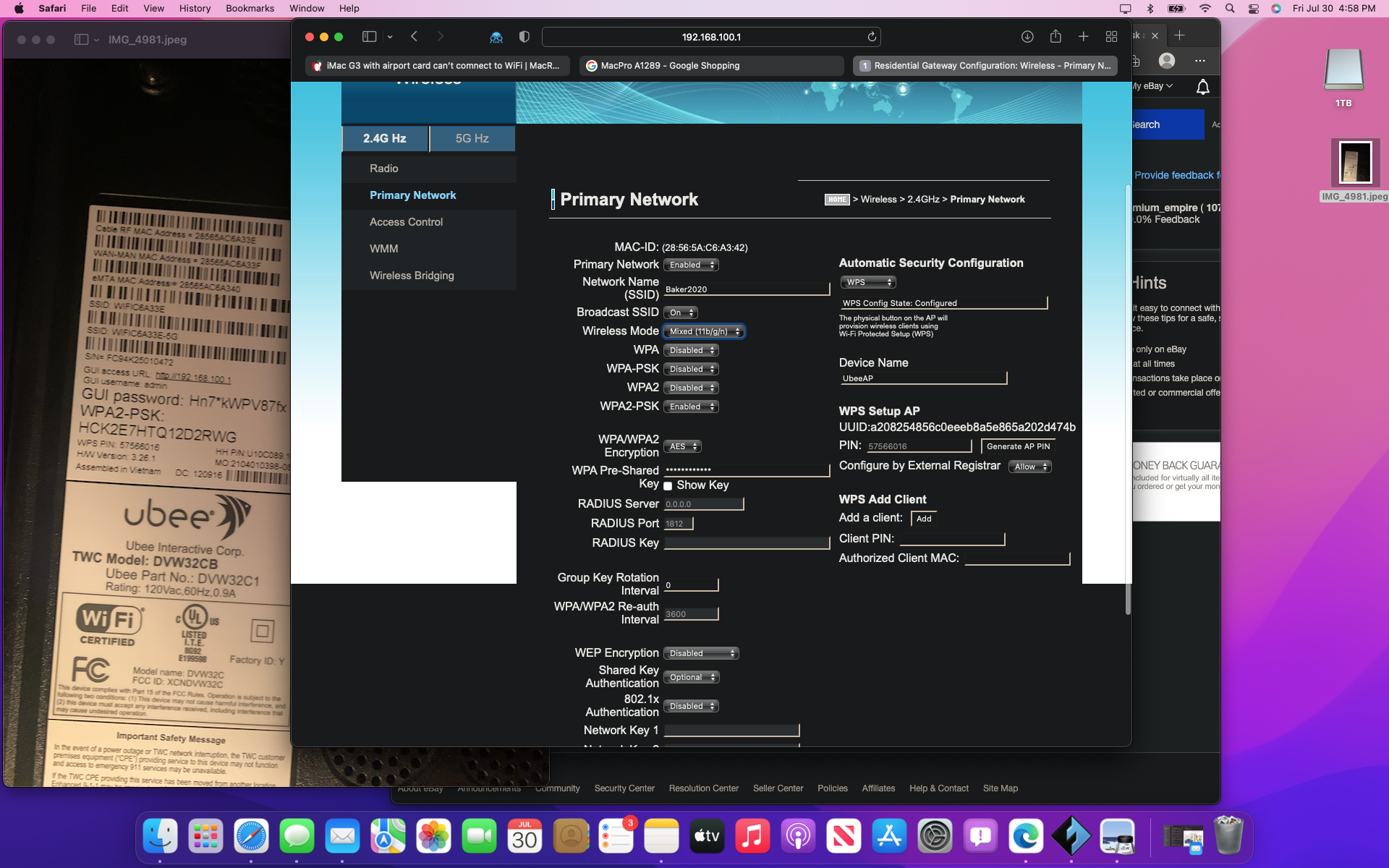Image resolution: width=1389 pixels, height=868 pixels.
Task: Open Podcasts app in dock
Action: [x=798, y=836]
